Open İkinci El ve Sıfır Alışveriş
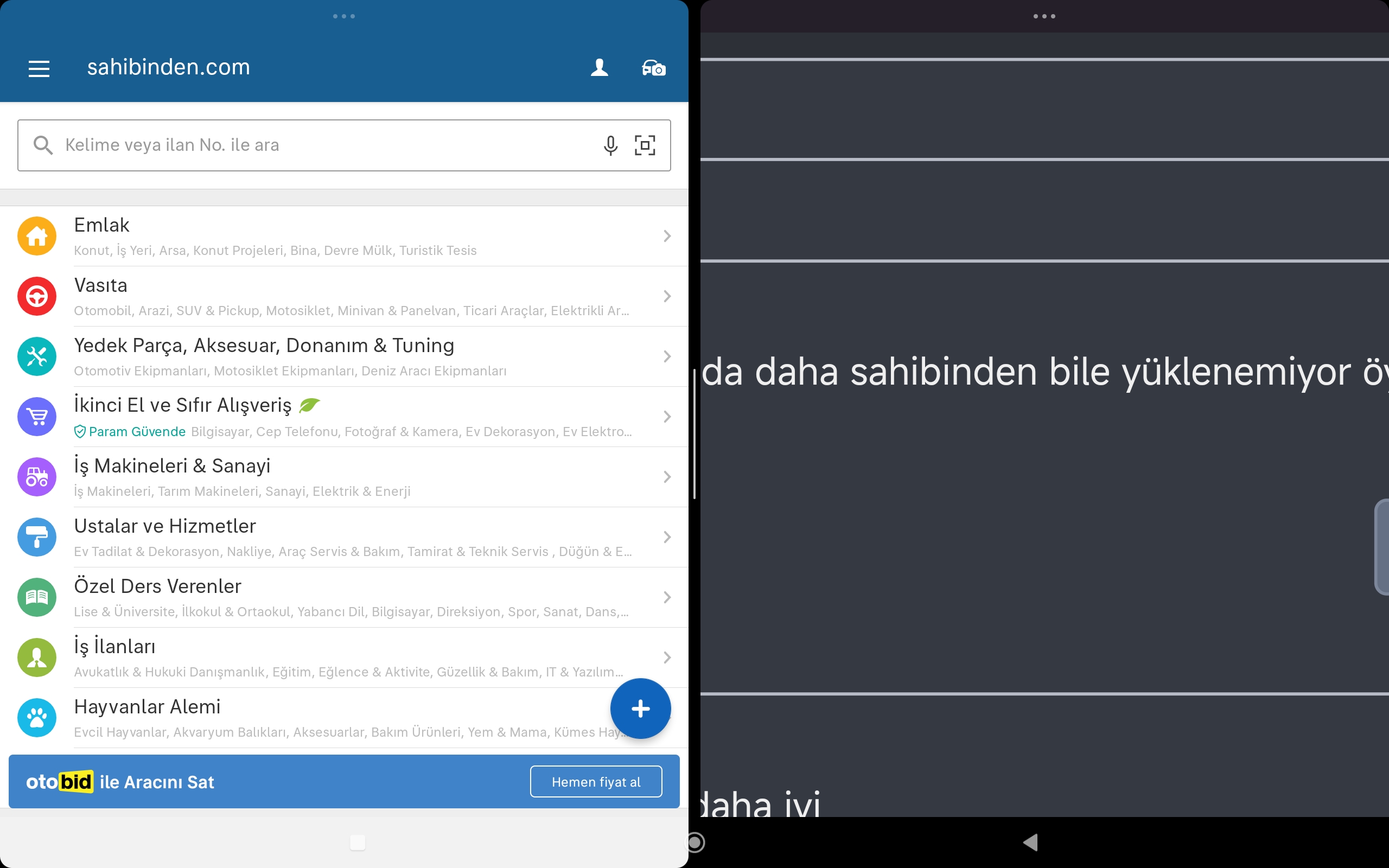1389x868 pixels. (x=345, y=417)
